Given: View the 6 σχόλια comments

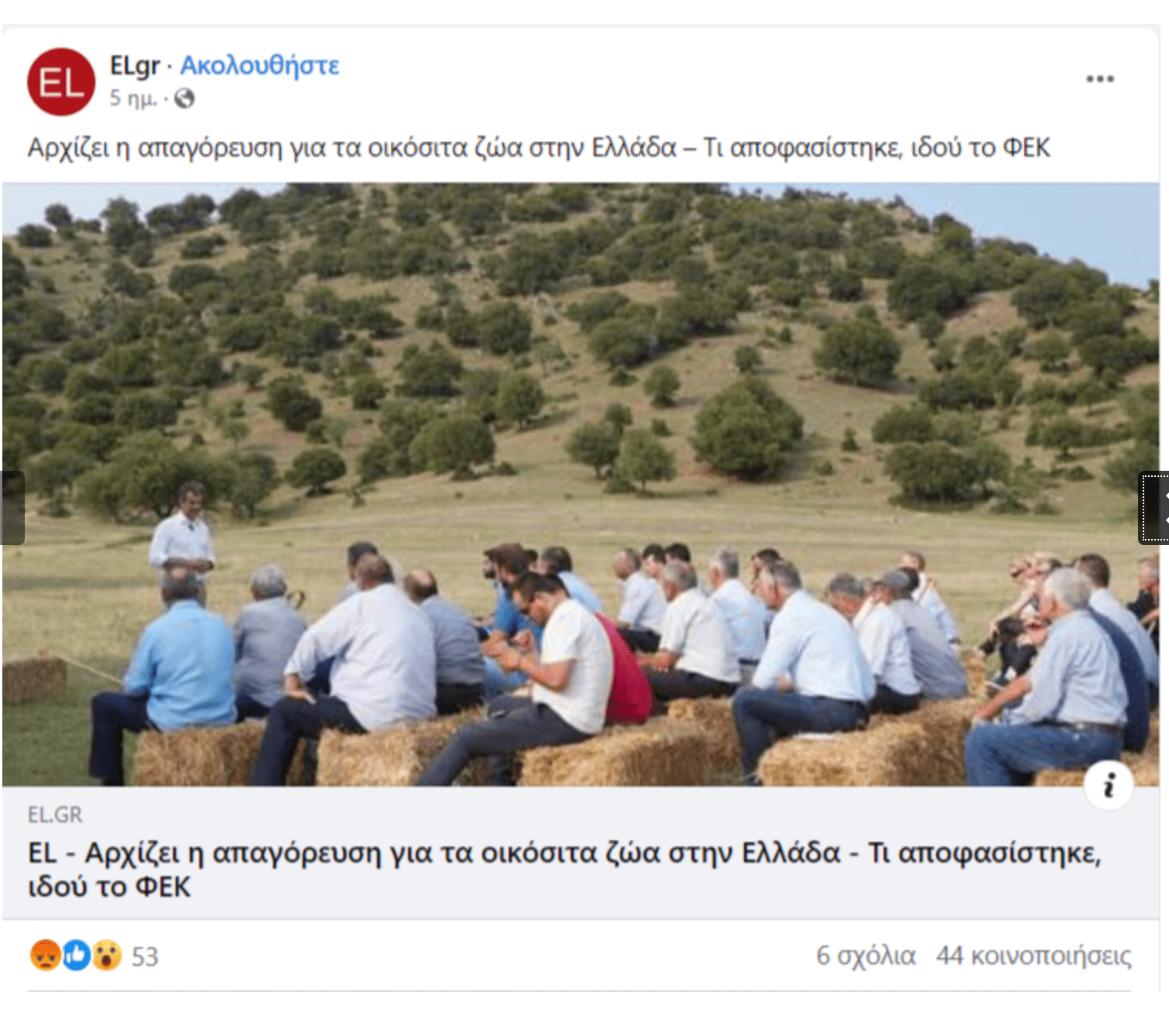Looking at the screenshot, I should [x=866, y=955].
